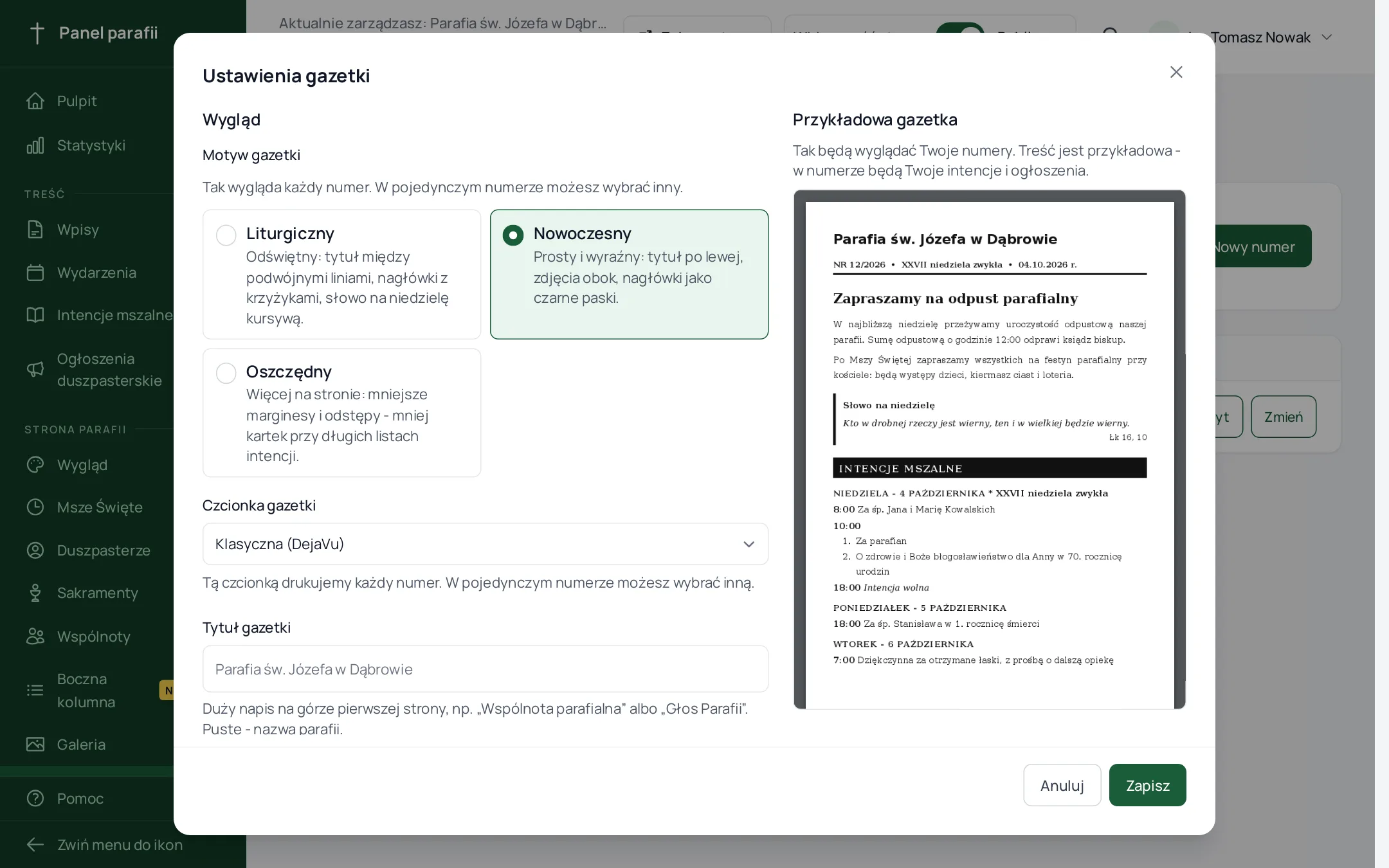Open Statystyki via the bar chart icon
The height and width of the screenshot is (868, 1389).
[35, 145]
